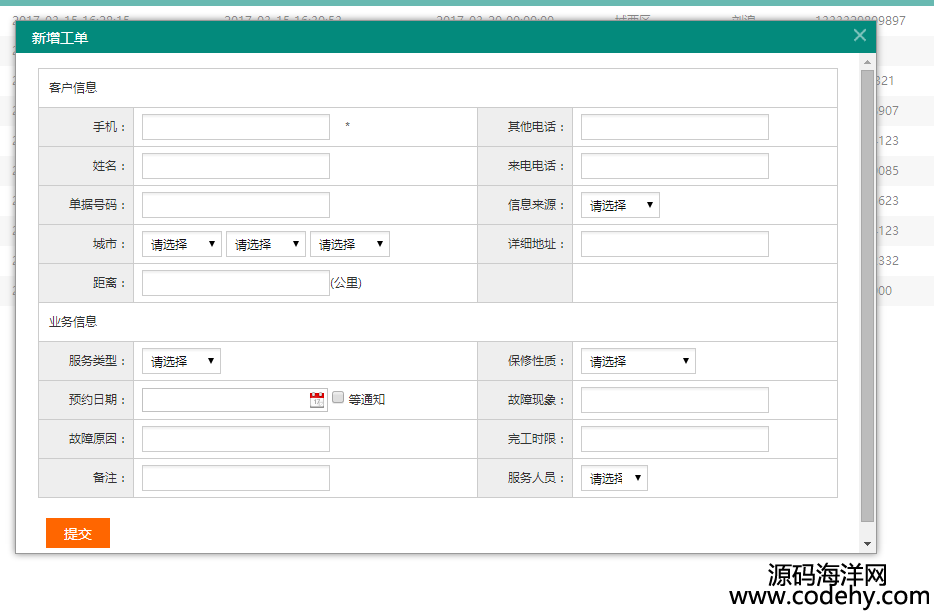The width and height of the screenshot is (934, 616).
Task: Click the (公里) unit label
Action: point(346,283)
